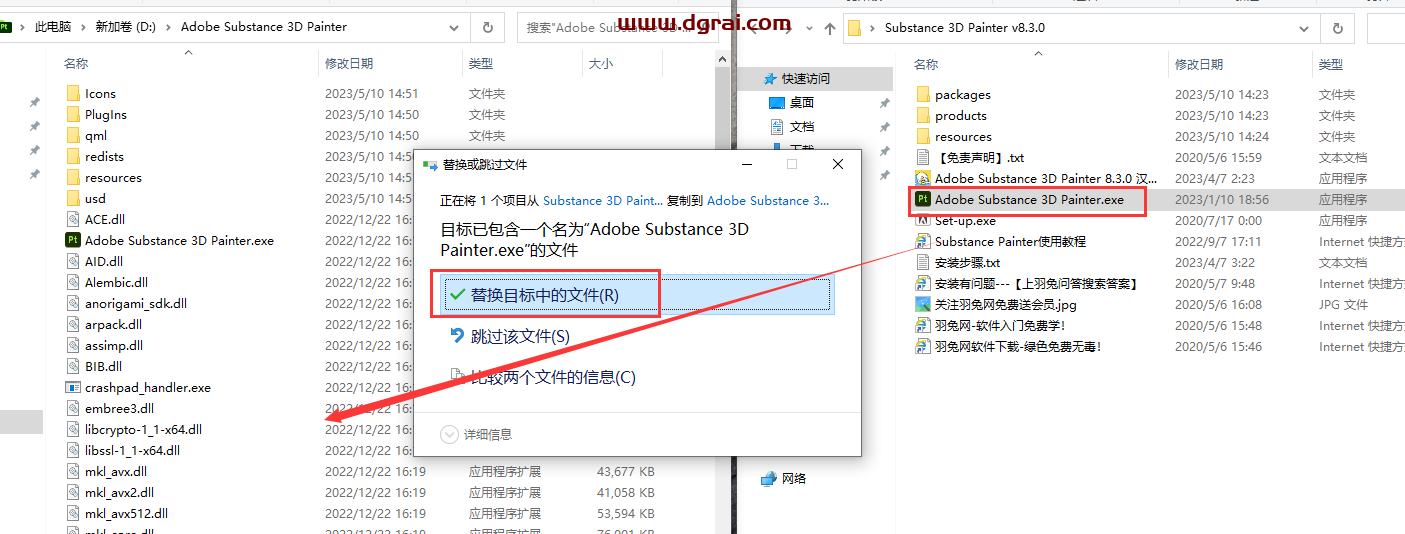Image resolution: width=1405 pixels, height=534 pixels.
Task: Click redists folder icon in left window
Action: coord(73,156)
